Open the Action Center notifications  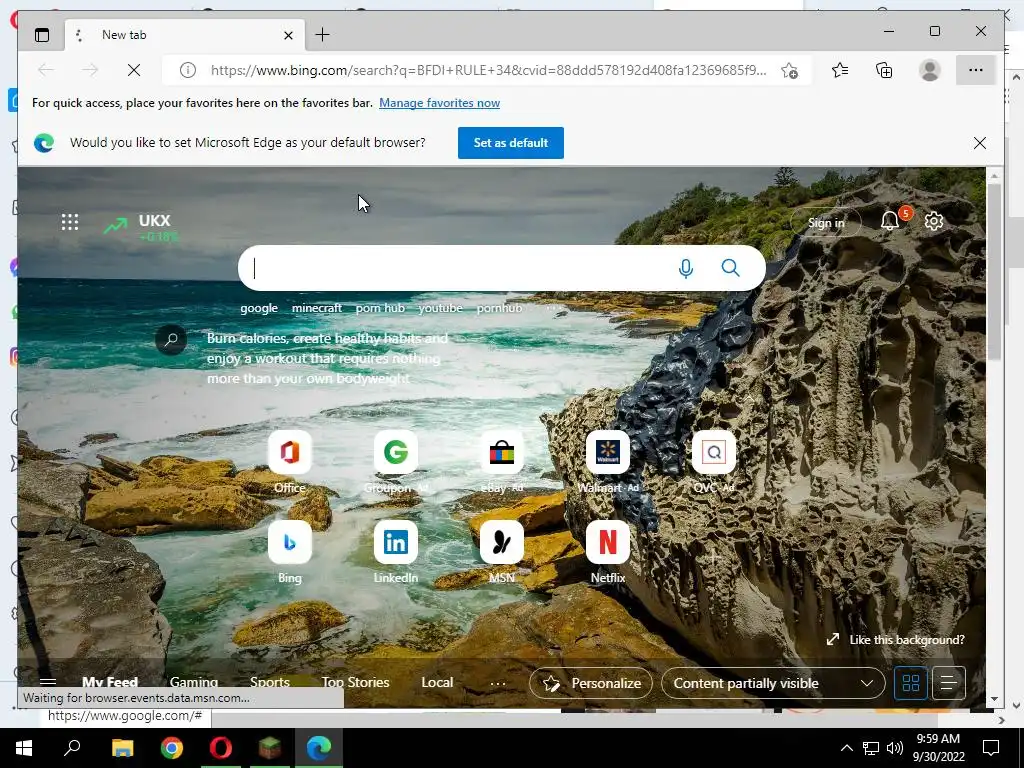click(x=991, y=748)
